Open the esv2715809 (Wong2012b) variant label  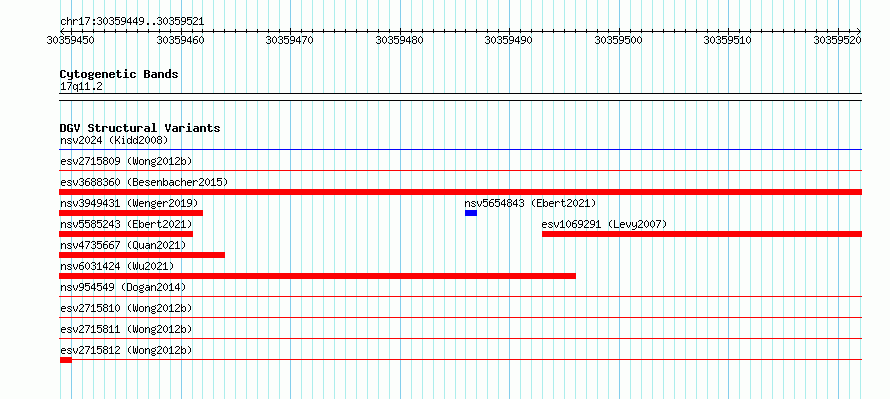click(x=126, y=161)
